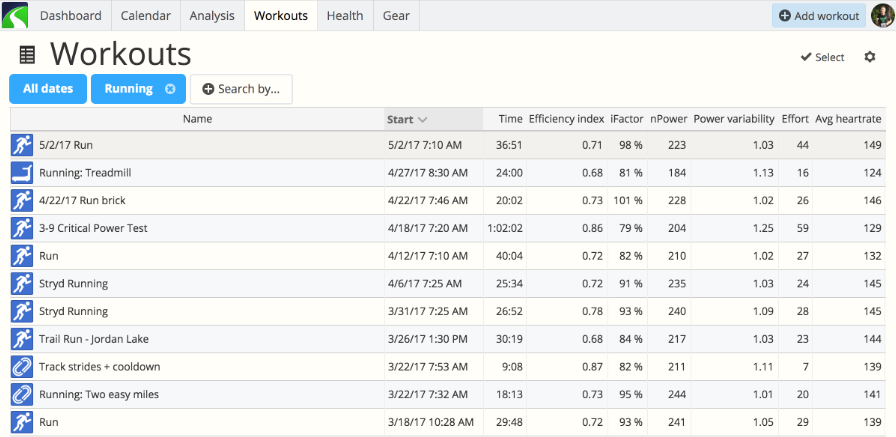This screenshot has height=437, width=896.
Task: Click the runner icon beside 5/2/17 Run
Action: click(22, 145)
